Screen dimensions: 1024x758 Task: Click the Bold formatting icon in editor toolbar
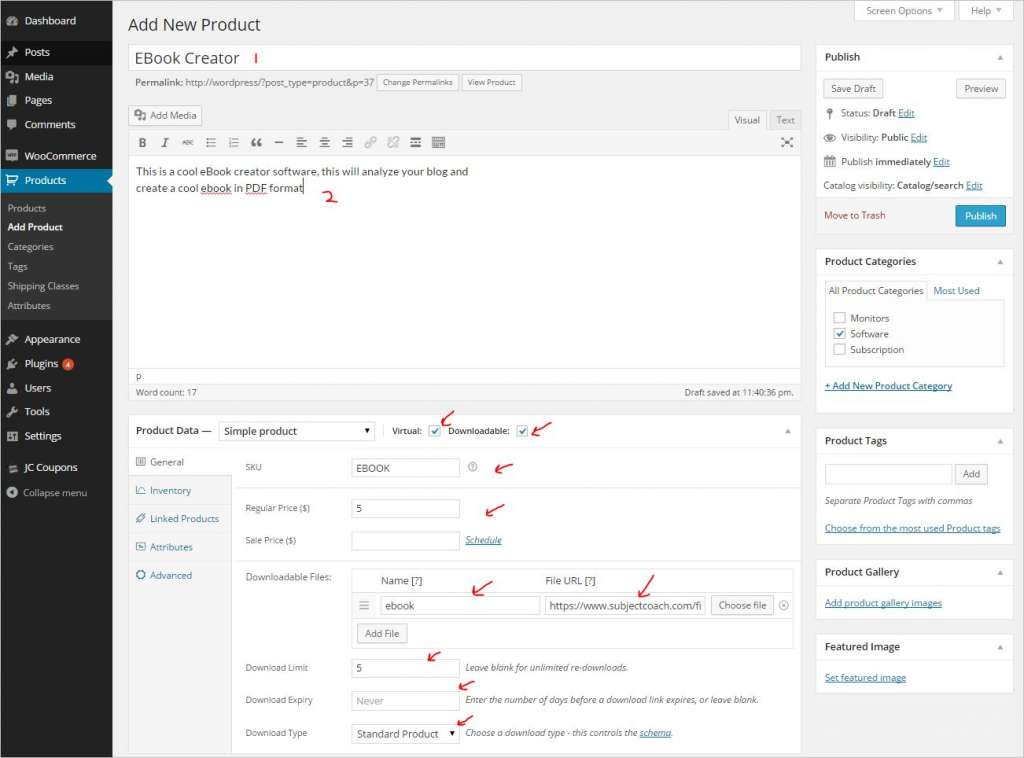(142, 143)
